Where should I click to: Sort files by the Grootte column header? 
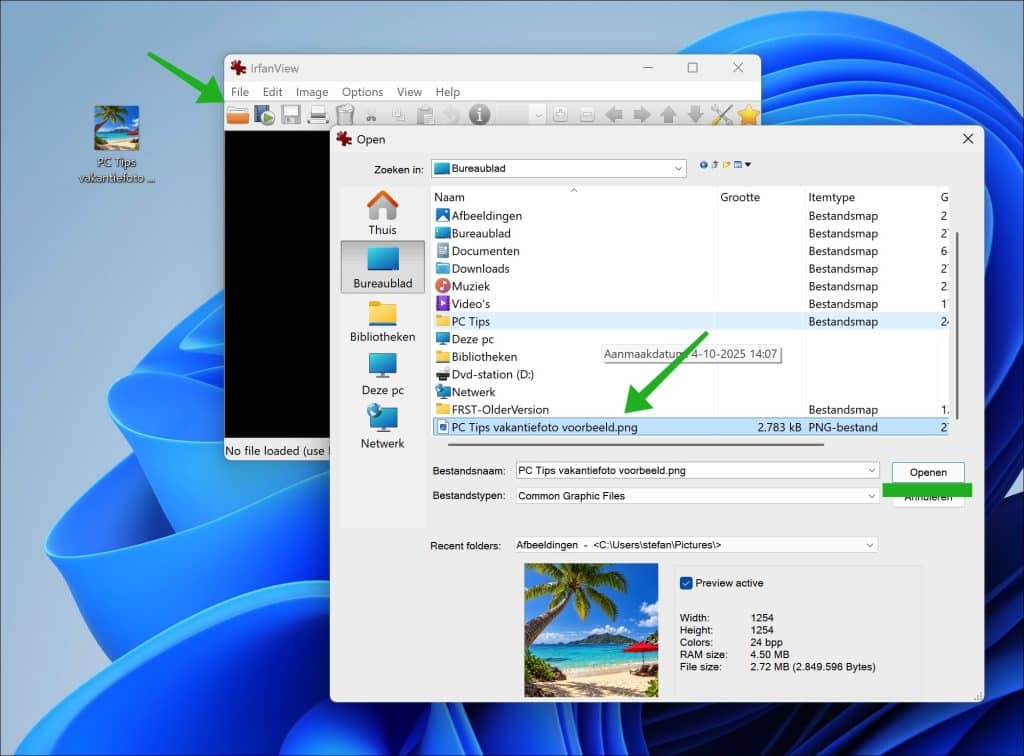[x=760, y=197]
